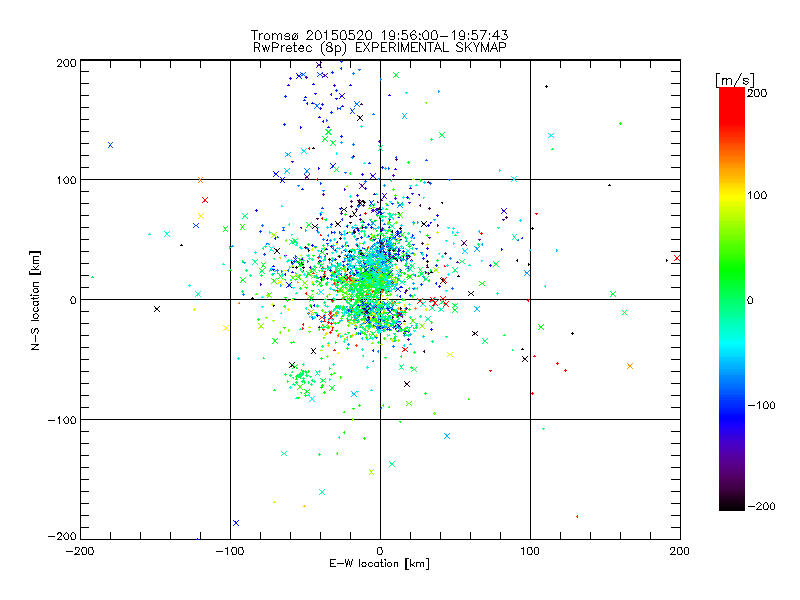
Task: Click the colorbar label '100'
Action: pos(757,195)
